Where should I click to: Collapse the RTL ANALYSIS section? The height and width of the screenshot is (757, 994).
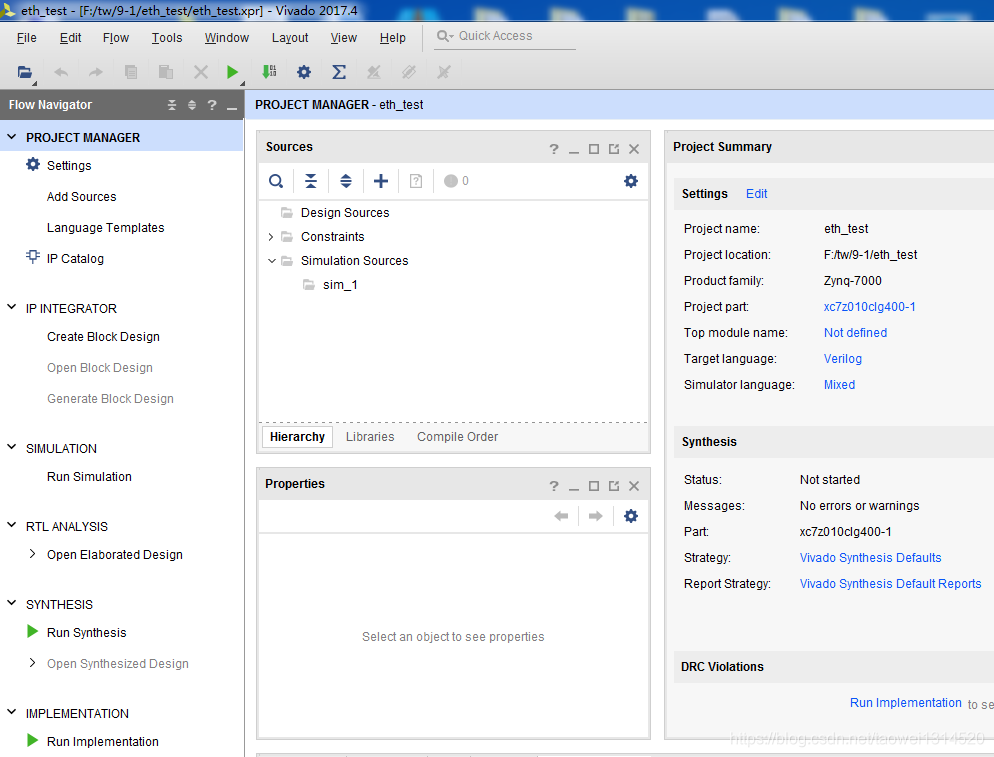11,525
